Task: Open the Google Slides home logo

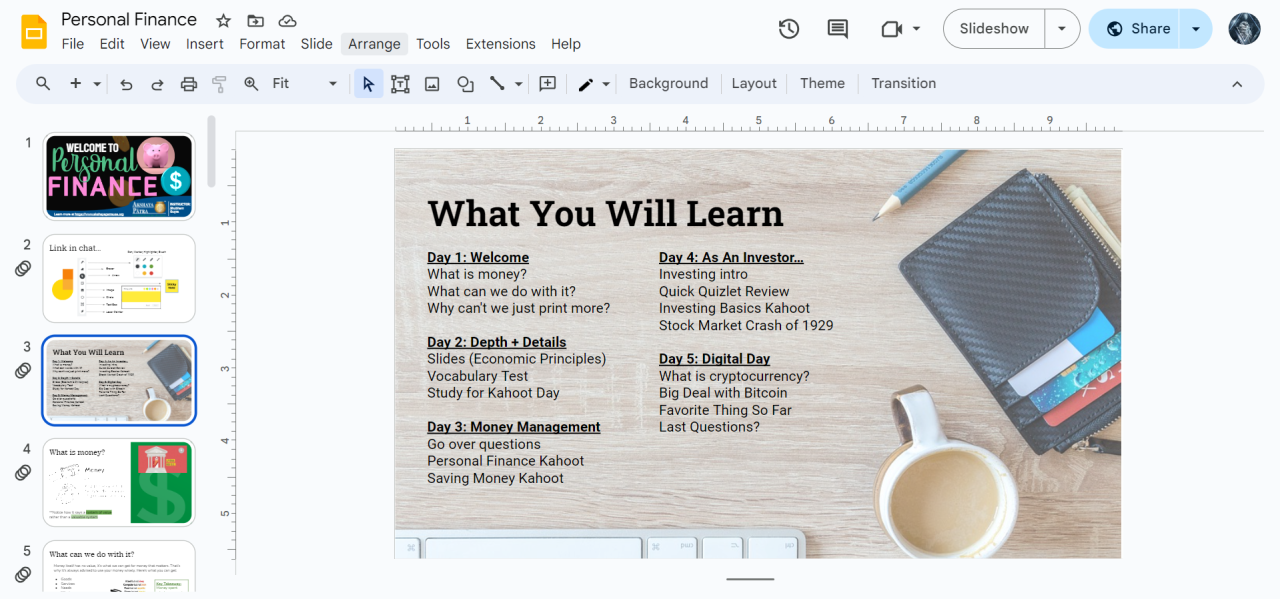Action: click(34, 31)
